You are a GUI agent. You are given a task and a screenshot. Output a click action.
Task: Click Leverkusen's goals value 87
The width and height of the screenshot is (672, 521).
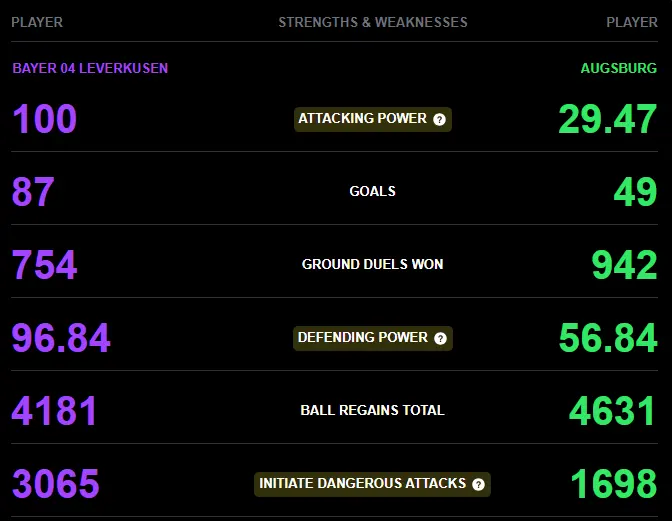[33, 192]
